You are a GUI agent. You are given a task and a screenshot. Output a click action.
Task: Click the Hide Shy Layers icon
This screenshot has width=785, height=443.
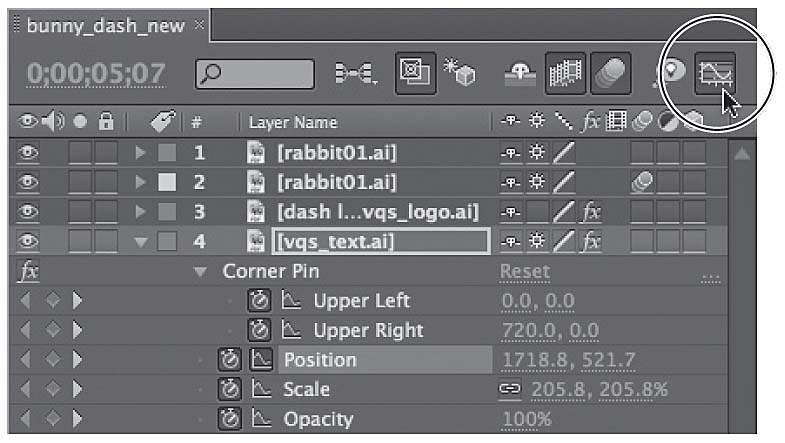coord(520,74)
